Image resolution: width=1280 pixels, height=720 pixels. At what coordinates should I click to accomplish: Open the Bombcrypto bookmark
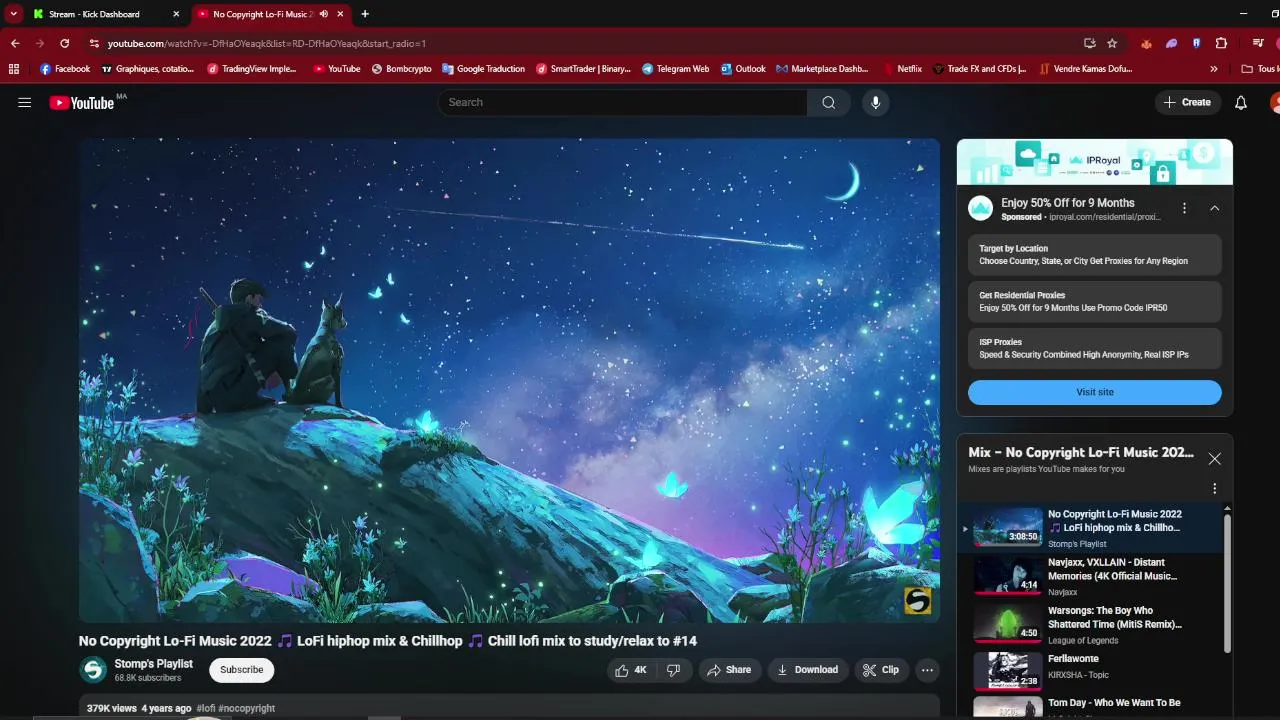(x=400, y=69)
